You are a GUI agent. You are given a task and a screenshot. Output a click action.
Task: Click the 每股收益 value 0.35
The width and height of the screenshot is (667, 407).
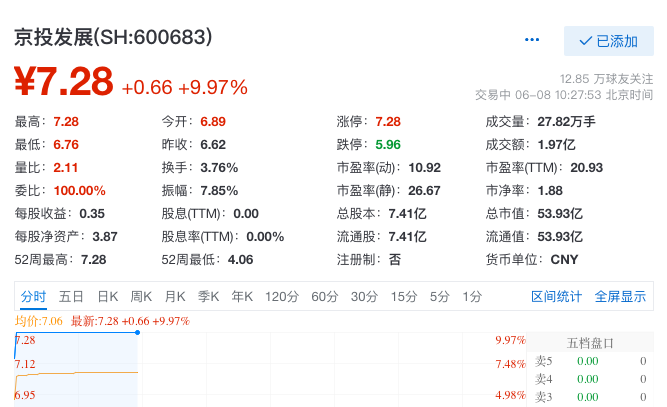pos(92,213)
